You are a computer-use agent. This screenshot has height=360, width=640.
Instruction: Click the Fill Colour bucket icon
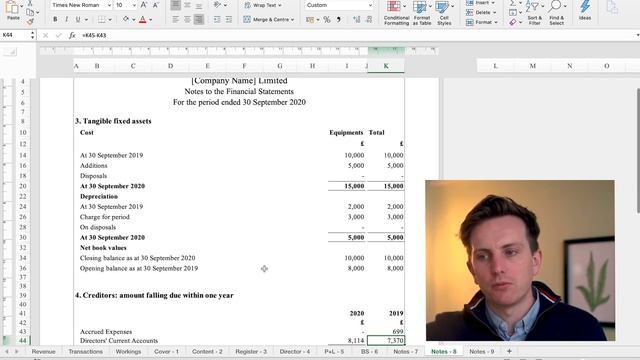pos(126,19)
